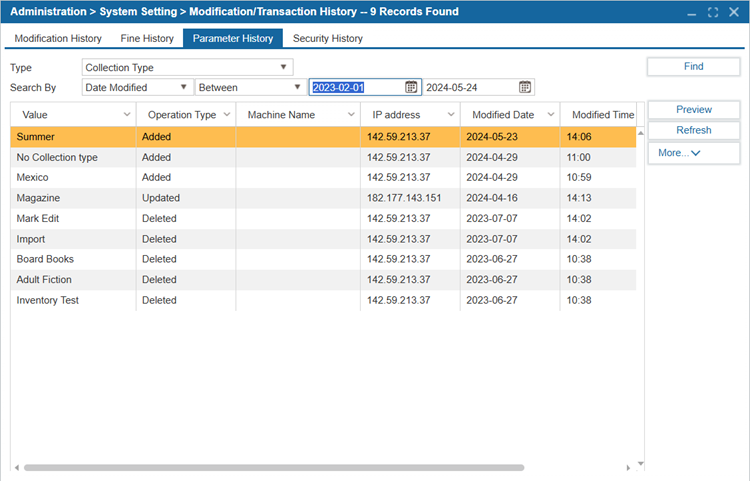Expand the Between condition dropdown

[x=297, y=87]
